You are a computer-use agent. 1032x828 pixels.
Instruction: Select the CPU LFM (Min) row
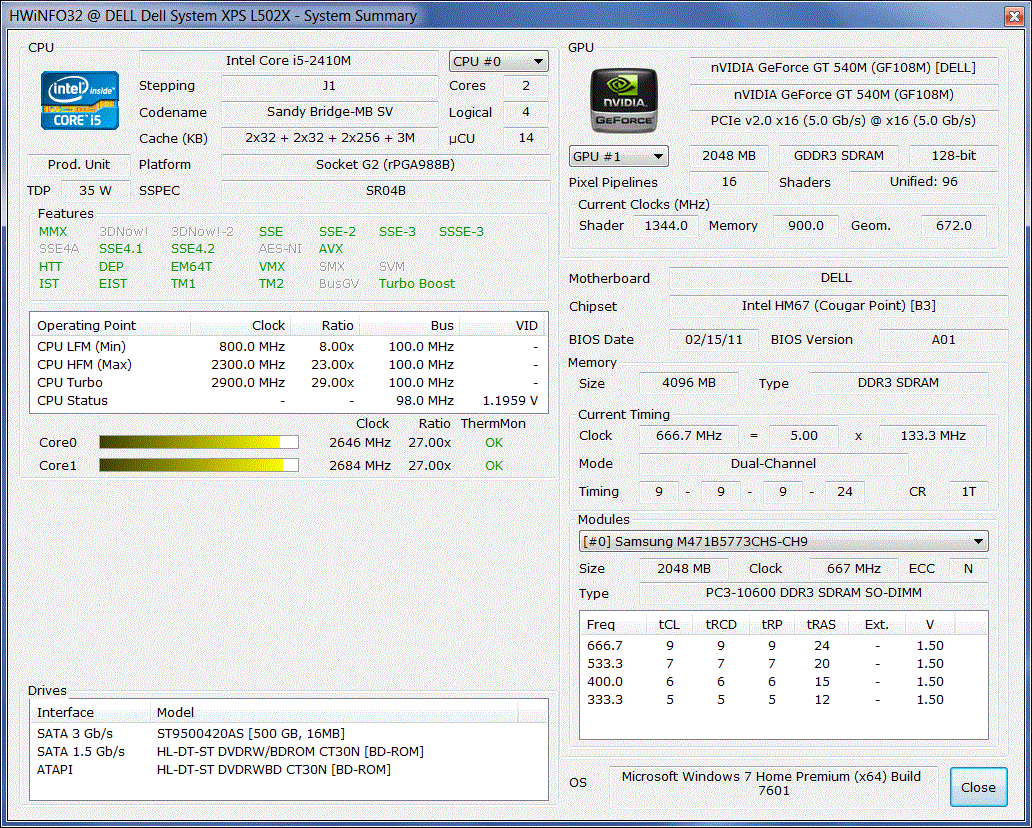[x=288, y=346]
